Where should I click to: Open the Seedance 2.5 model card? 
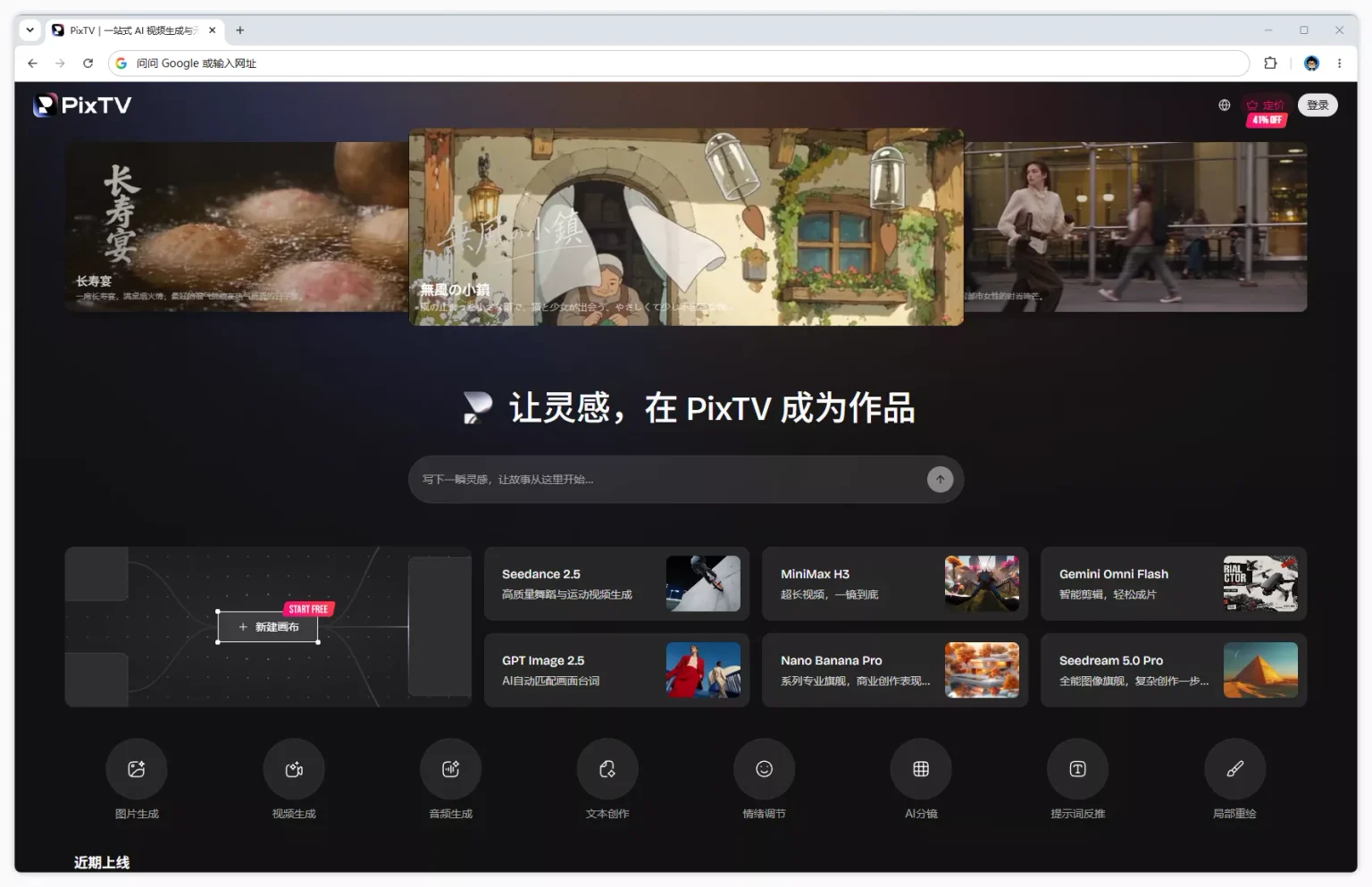pyautogui.click(x=616, y=584)
